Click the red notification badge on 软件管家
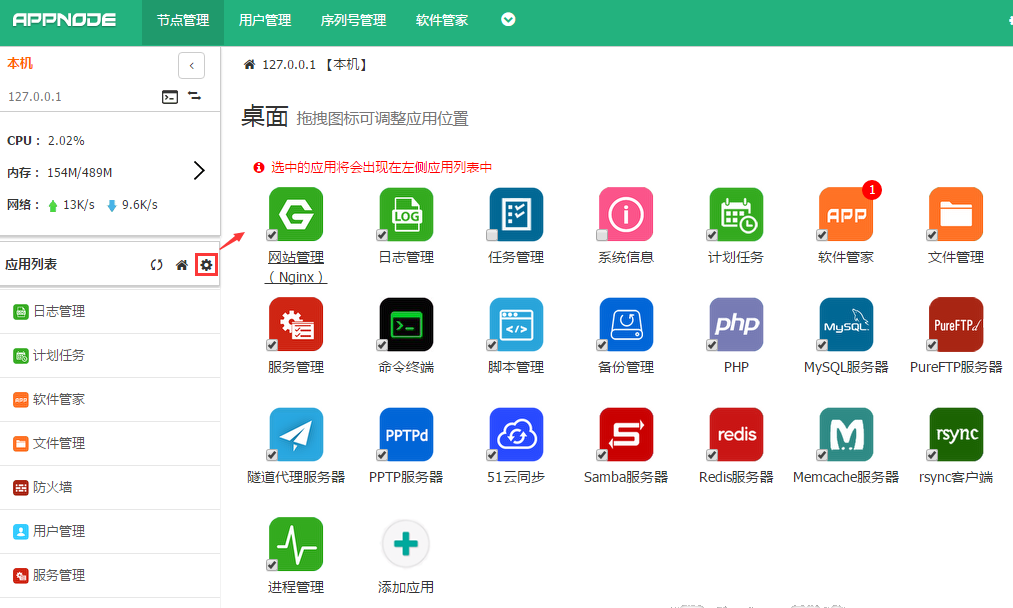 click(x=872, y=190)
